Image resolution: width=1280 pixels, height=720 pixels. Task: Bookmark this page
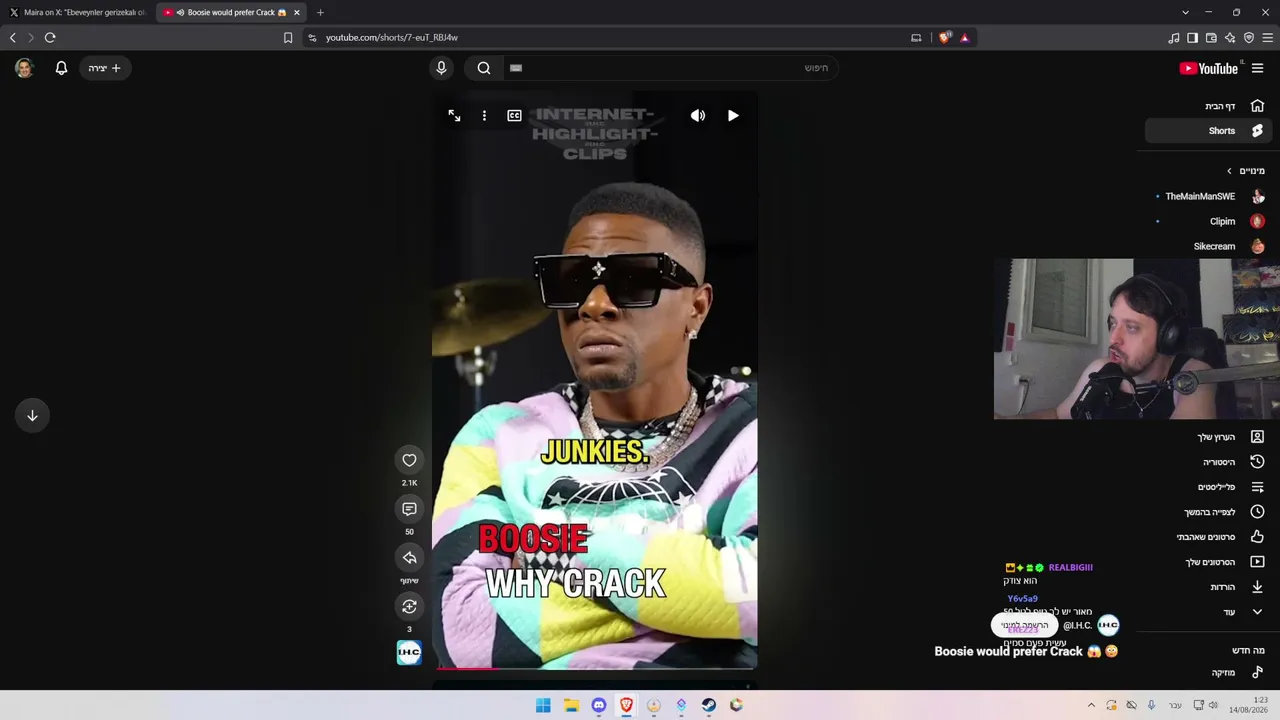coord(288,38)
